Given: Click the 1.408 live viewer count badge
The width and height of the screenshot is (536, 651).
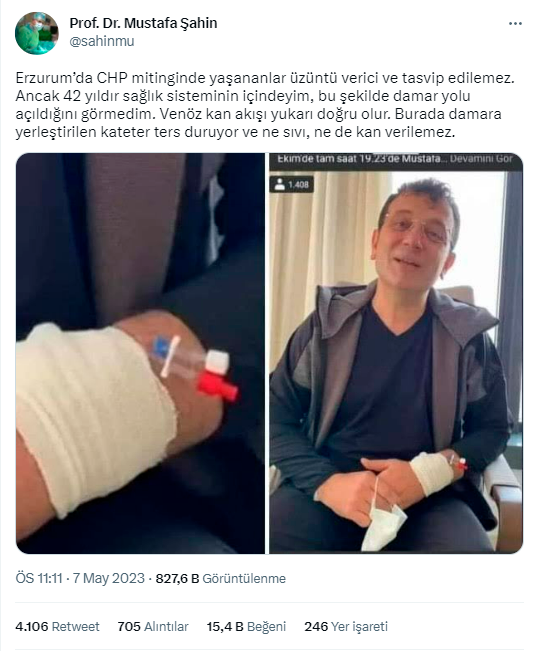Looking at the screenshot, I should [292, 184].
